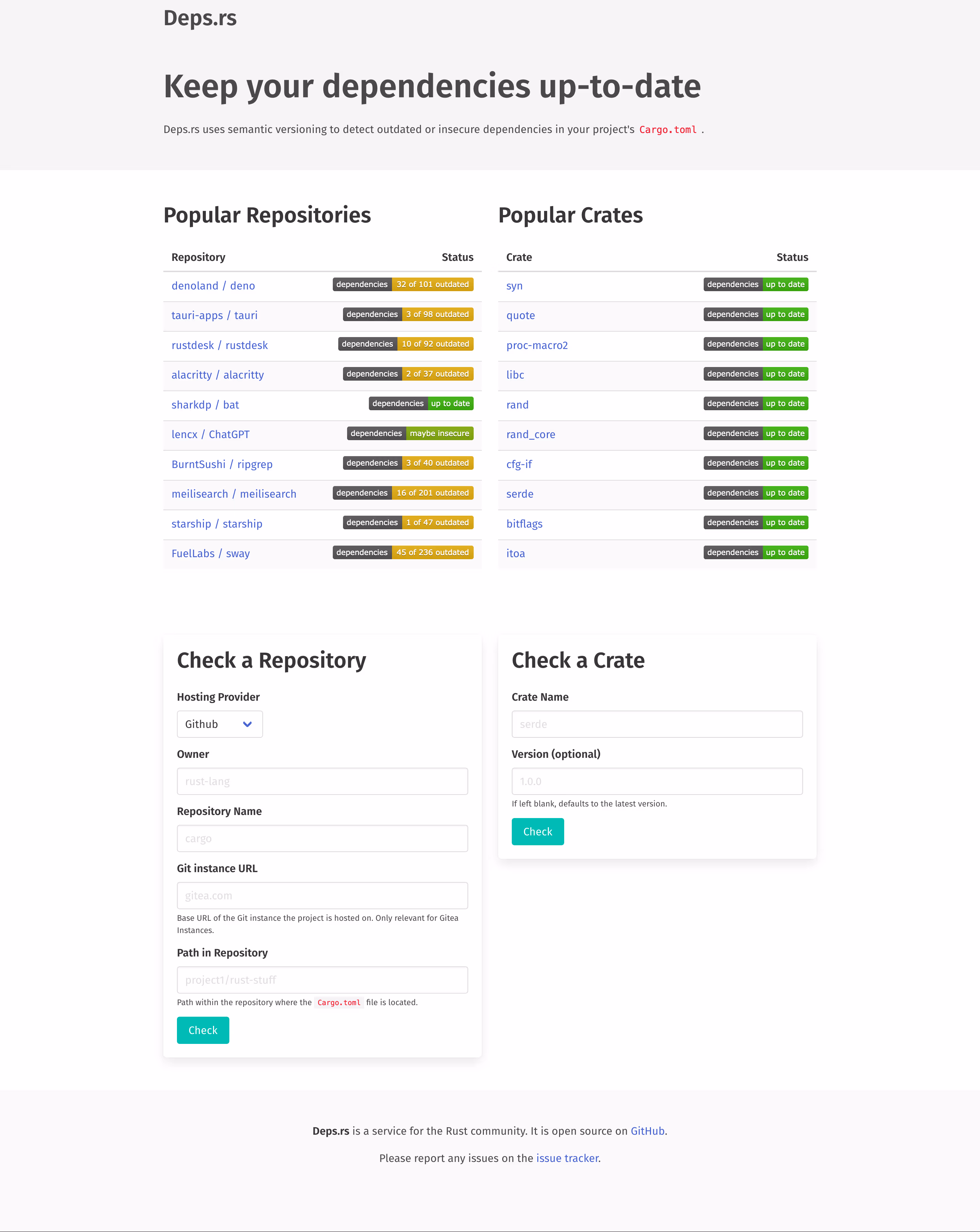Click Check button in Check a Repository
Screen dimensions: 980x1232
pyautogui.click(x=203, y=1030)
